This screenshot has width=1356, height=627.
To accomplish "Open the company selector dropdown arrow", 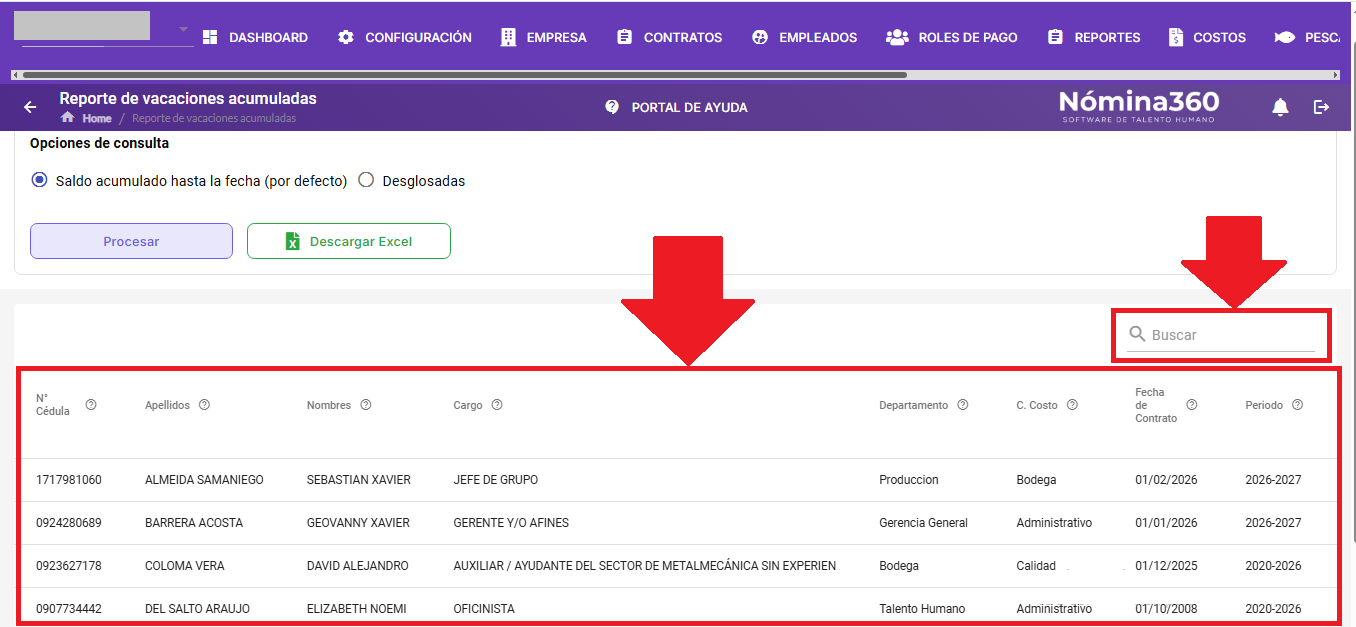I will (184, 29).
